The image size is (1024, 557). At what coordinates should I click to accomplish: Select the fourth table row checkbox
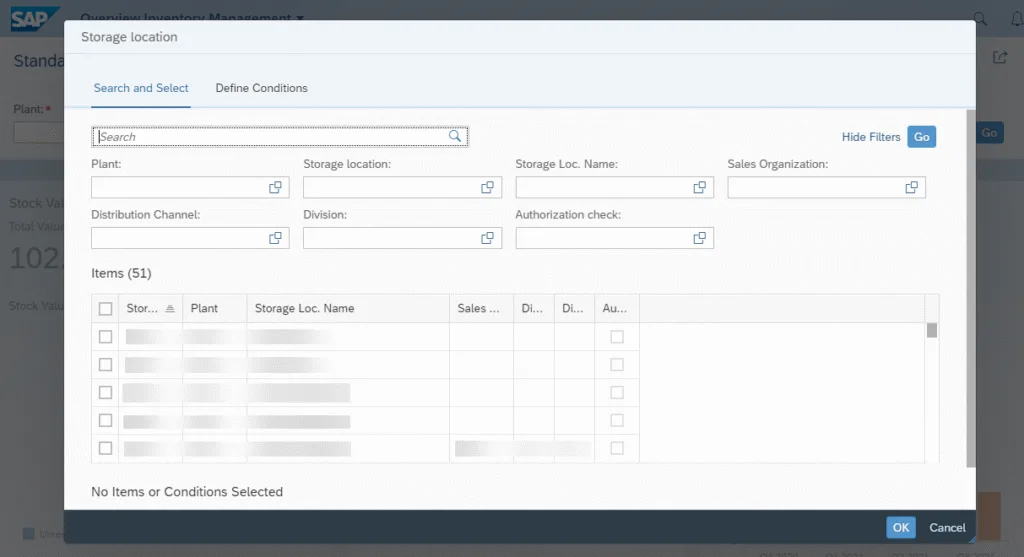pos(105,420)
